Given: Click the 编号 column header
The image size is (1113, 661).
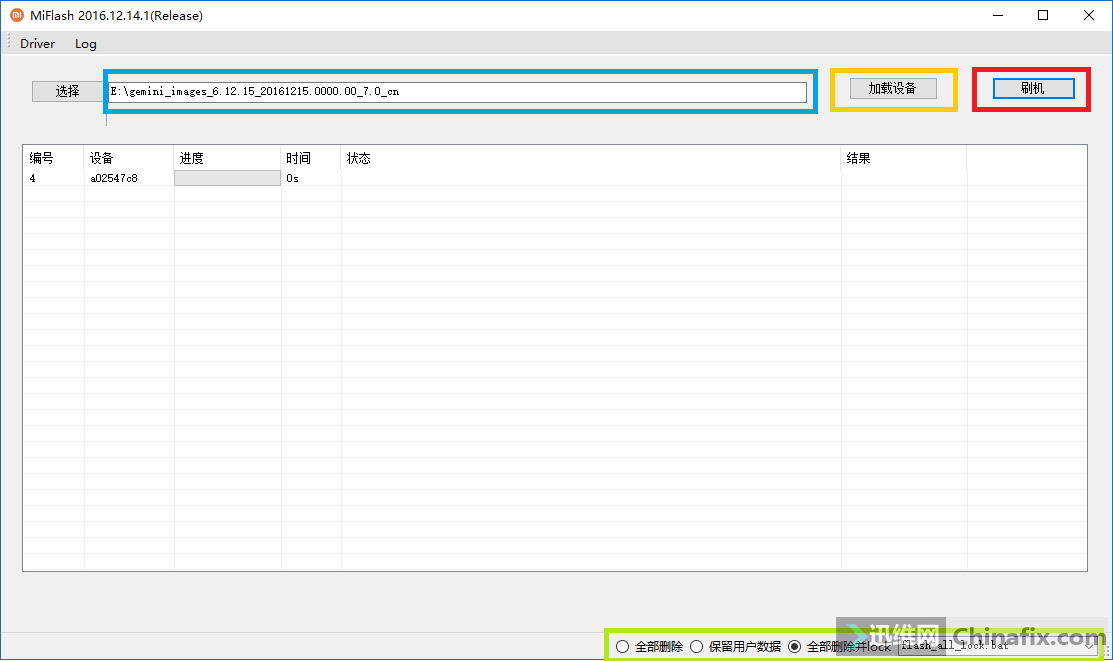Looking at the screenshot, I should coord(42,158).
